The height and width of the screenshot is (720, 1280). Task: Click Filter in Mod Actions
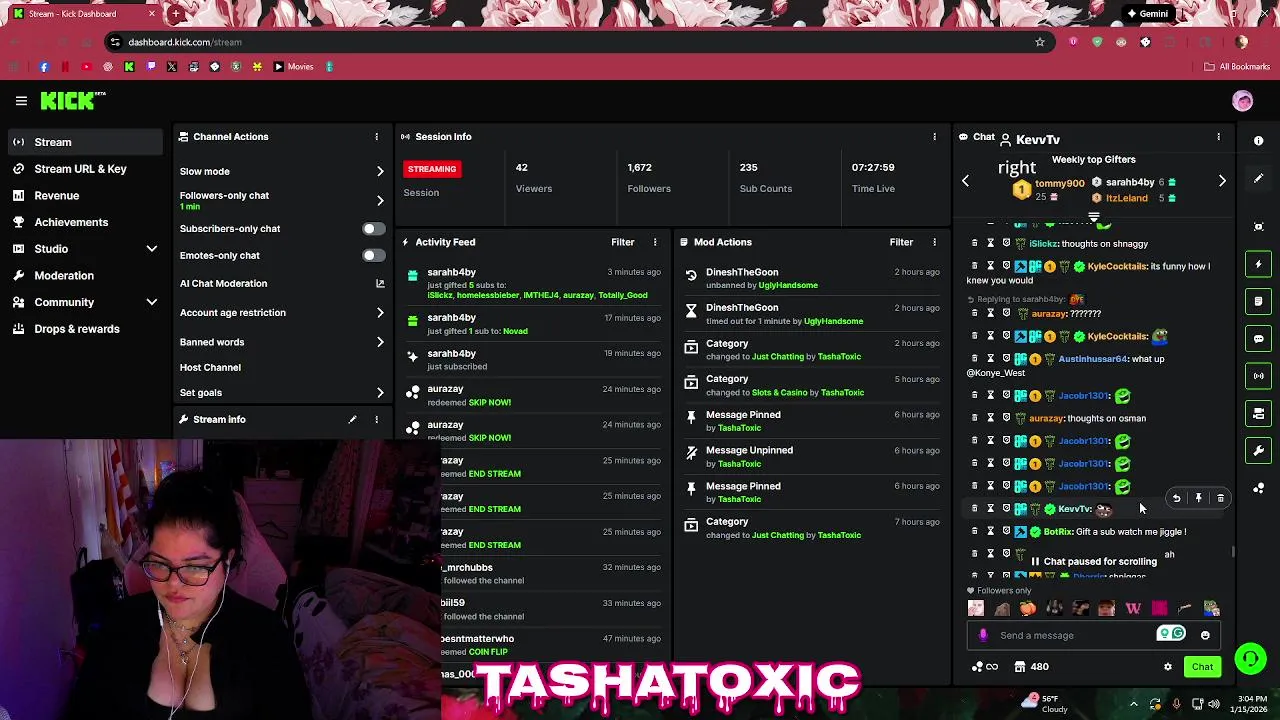[901, 242]
